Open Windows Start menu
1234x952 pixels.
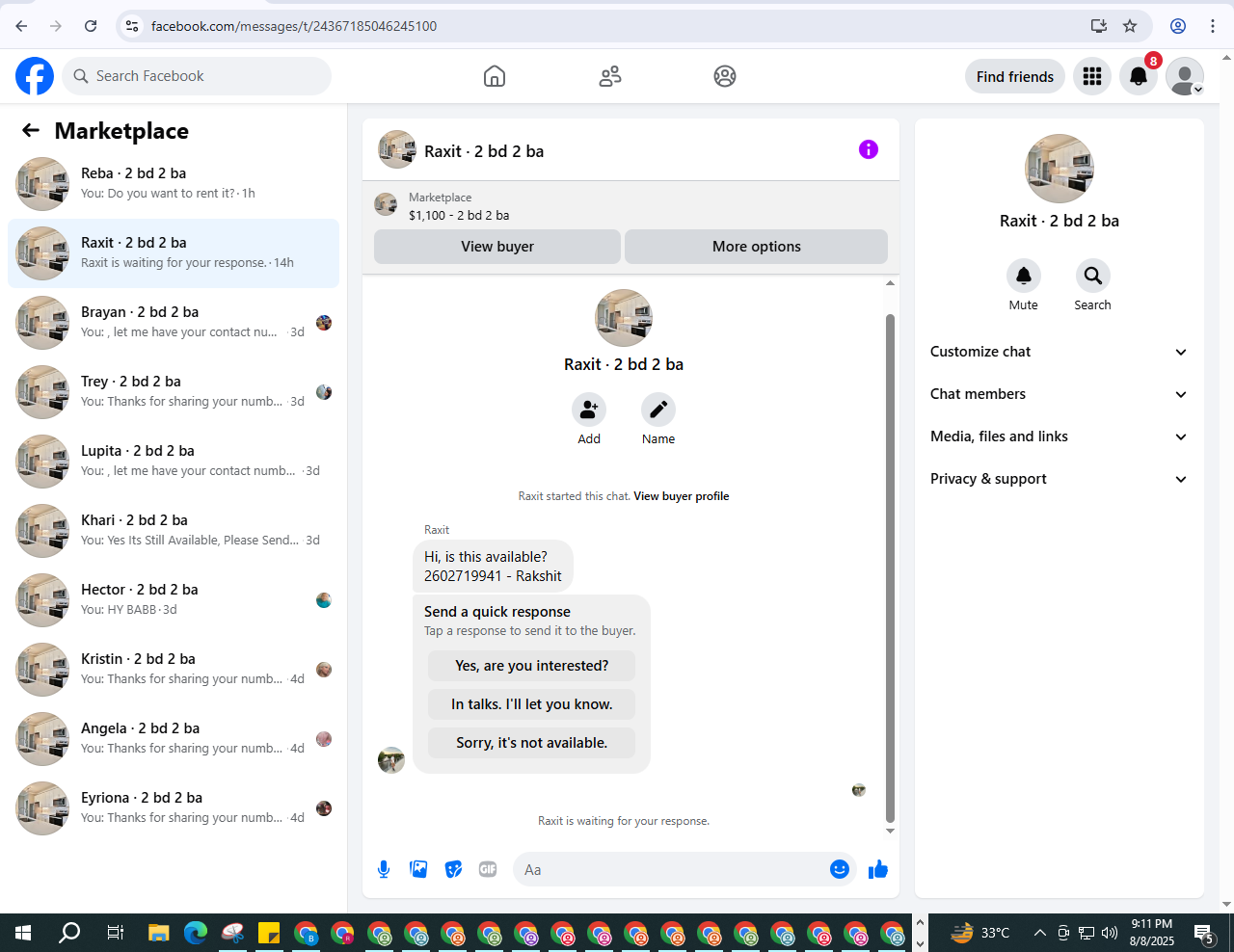coord(23,933)
